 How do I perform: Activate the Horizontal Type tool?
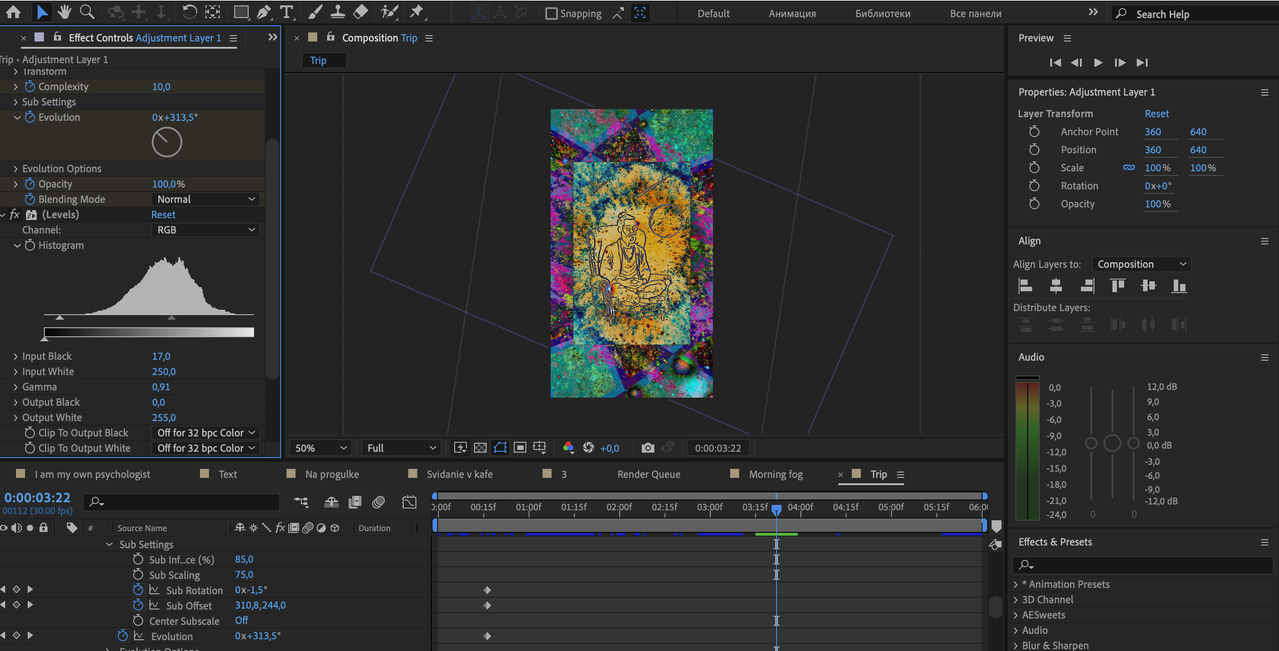[x=287, y=13]
